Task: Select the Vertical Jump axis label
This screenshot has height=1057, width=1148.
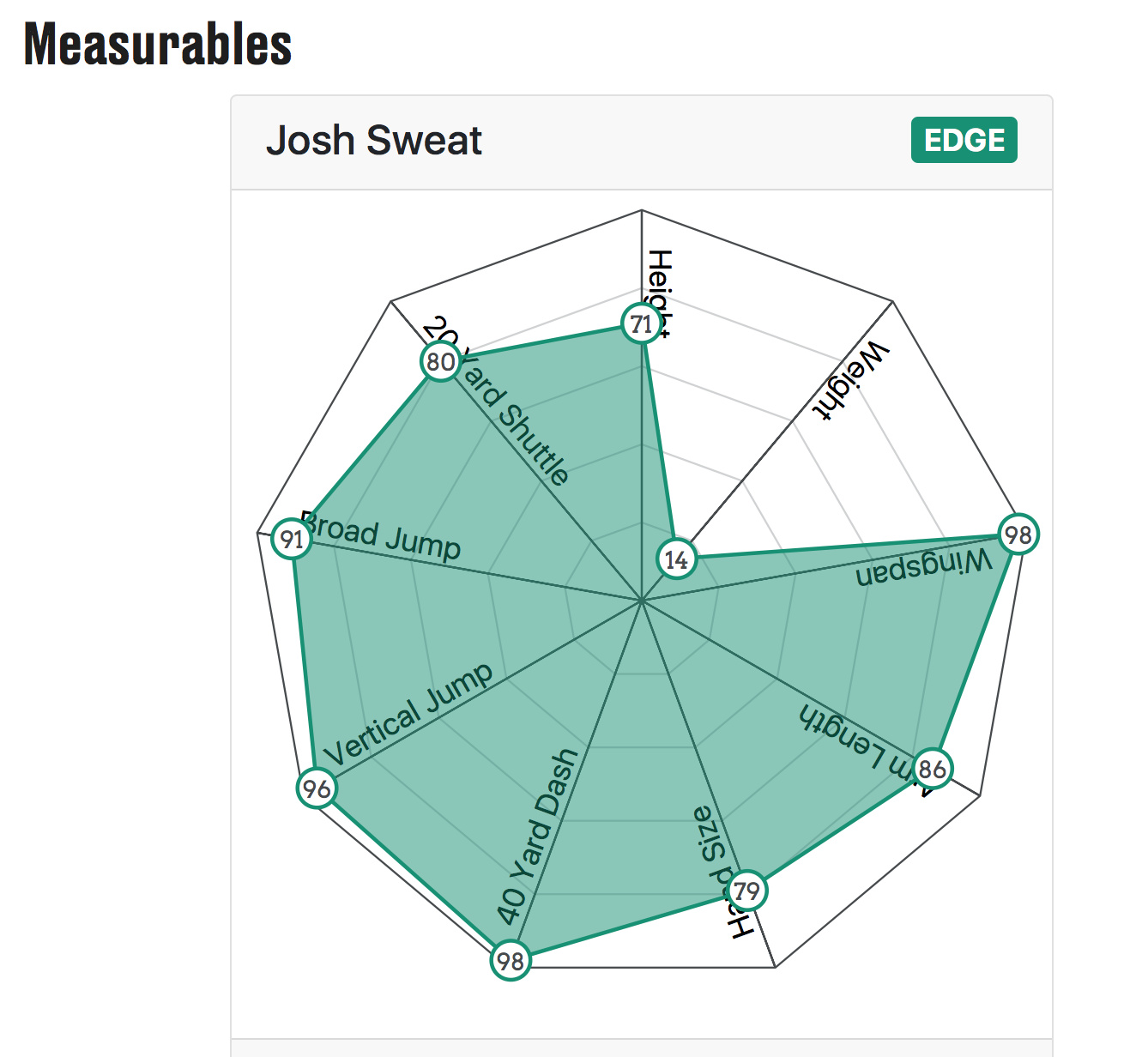Action: click(x=409, y=714)
